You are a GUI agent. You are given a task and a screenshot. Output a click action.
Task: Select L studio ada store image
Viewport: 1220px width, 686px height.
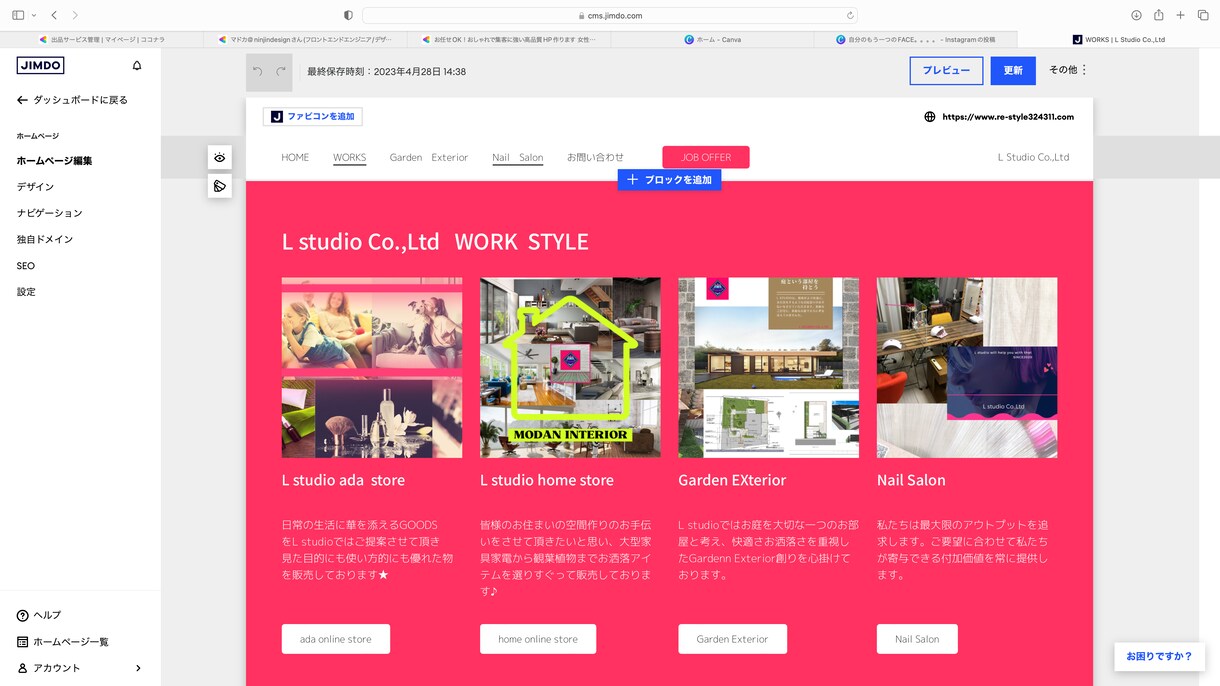click(x=372, y=368)
